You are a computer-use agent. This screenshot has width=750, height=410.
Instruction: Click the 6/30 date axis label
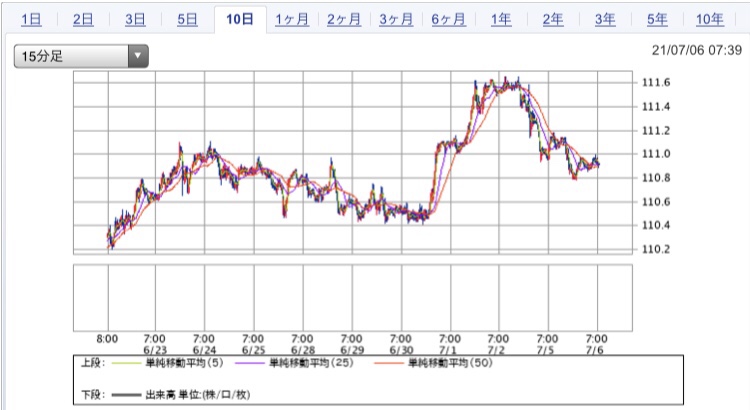pyautogui.click(x=401, y=350)
